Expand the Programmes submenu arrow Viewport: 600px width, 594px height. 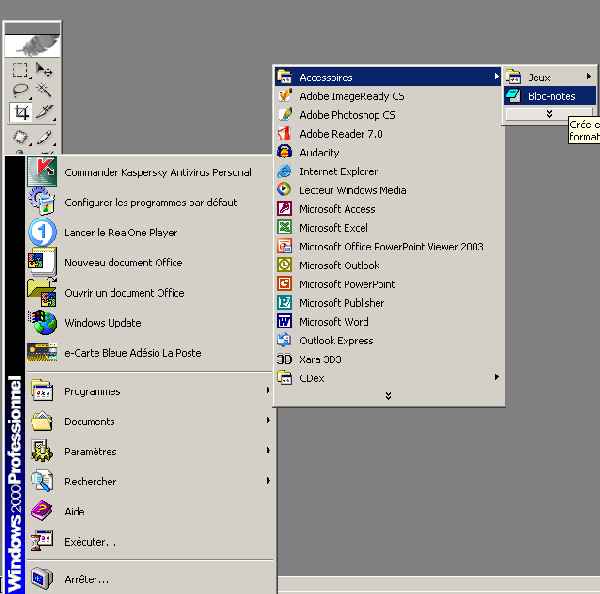point(268,390)
